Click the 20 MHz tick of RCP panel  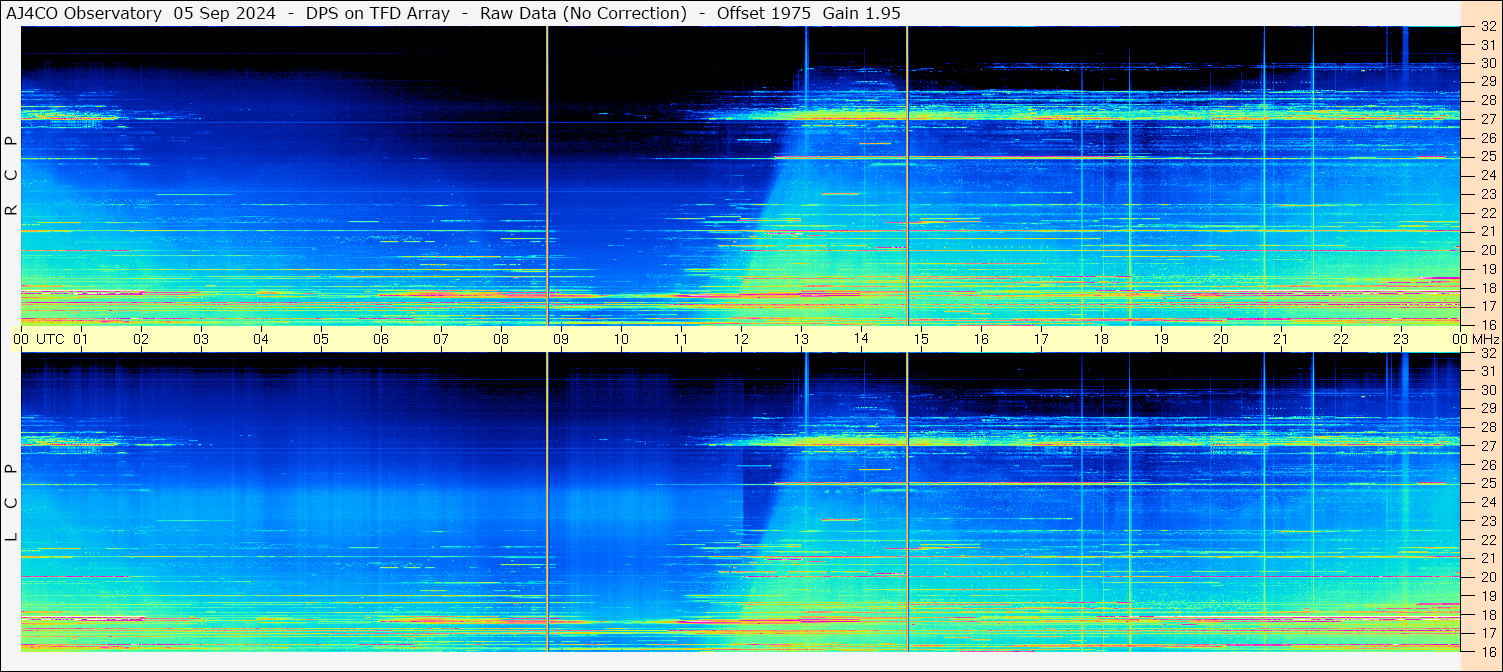pos(1487,250)
